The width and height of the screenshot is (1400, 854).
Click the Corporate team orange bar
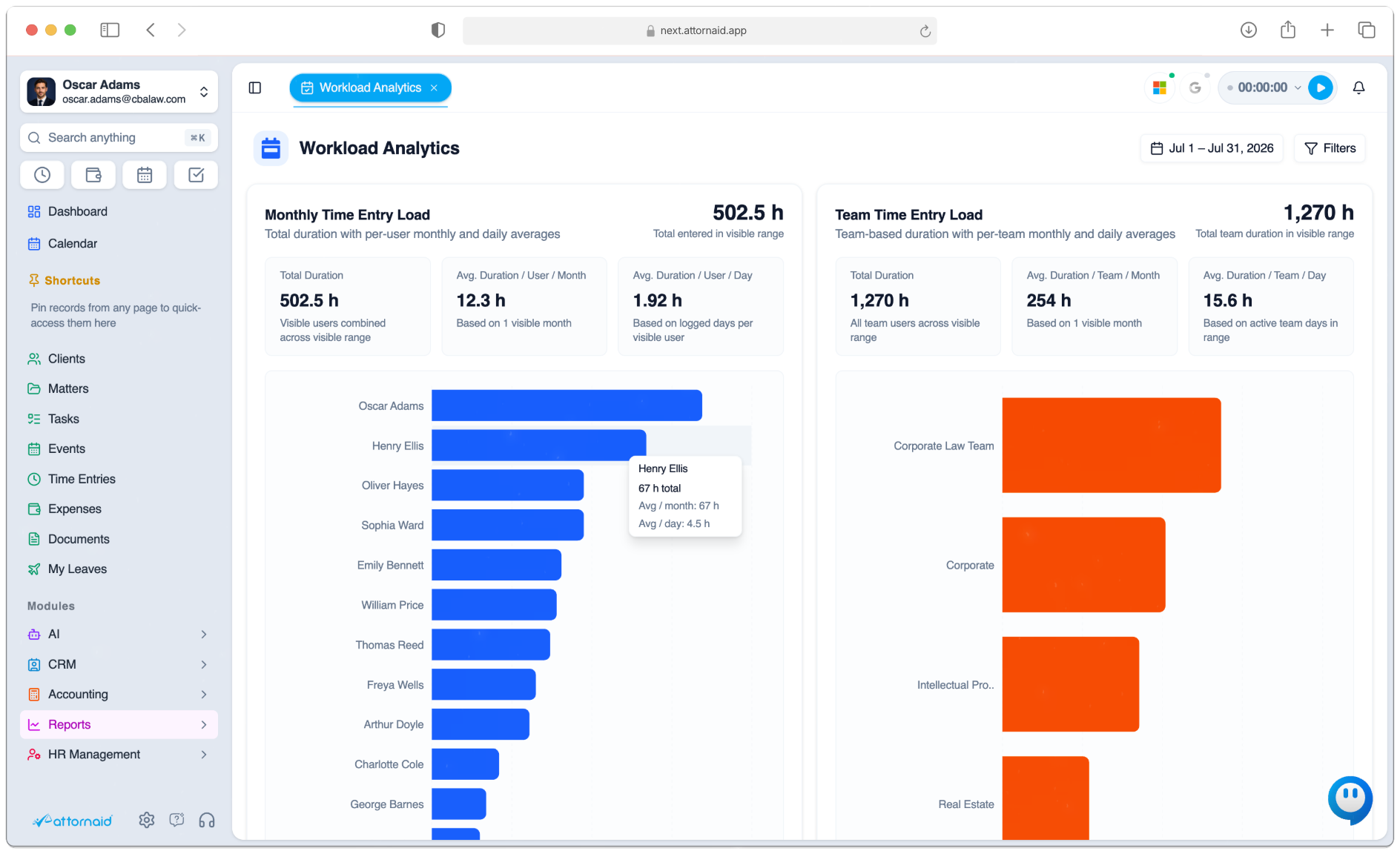coord(1083,565)
